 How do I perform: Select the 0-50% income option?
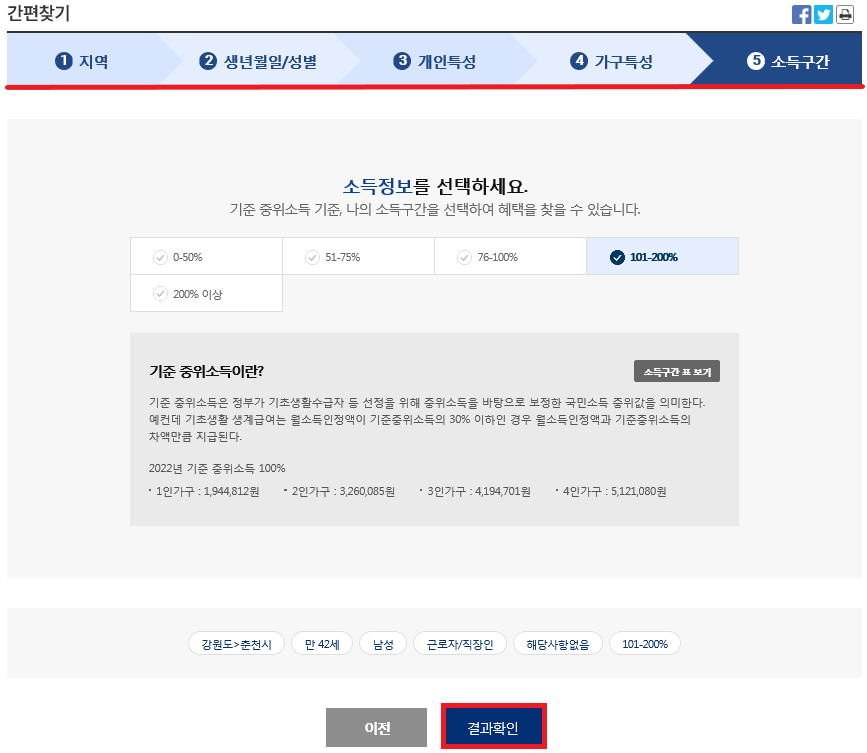pyautogui.click(x=206, y=257)
